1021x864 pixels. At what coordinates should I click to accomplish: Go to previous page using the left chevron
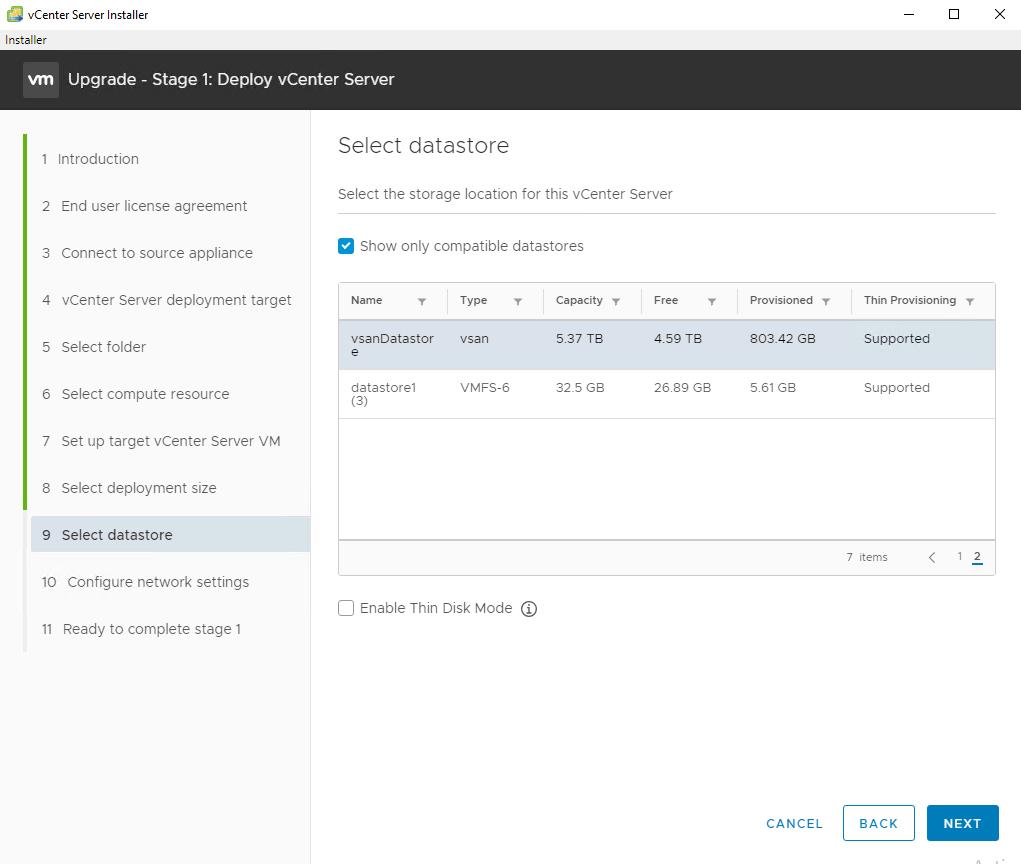point(932,557)
